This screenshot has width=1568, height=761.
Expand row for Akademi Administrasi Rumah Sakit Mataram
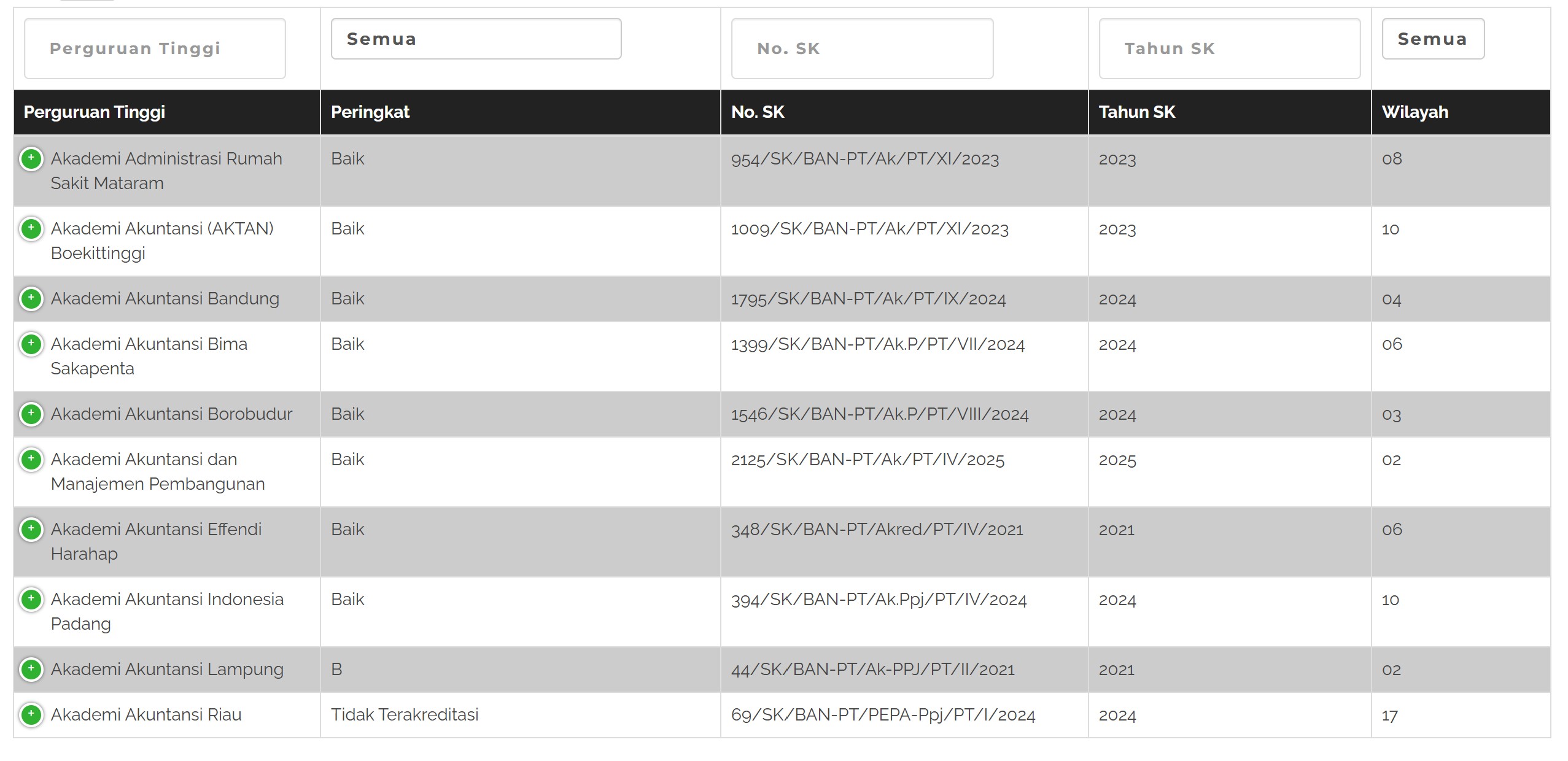(31, 159)
